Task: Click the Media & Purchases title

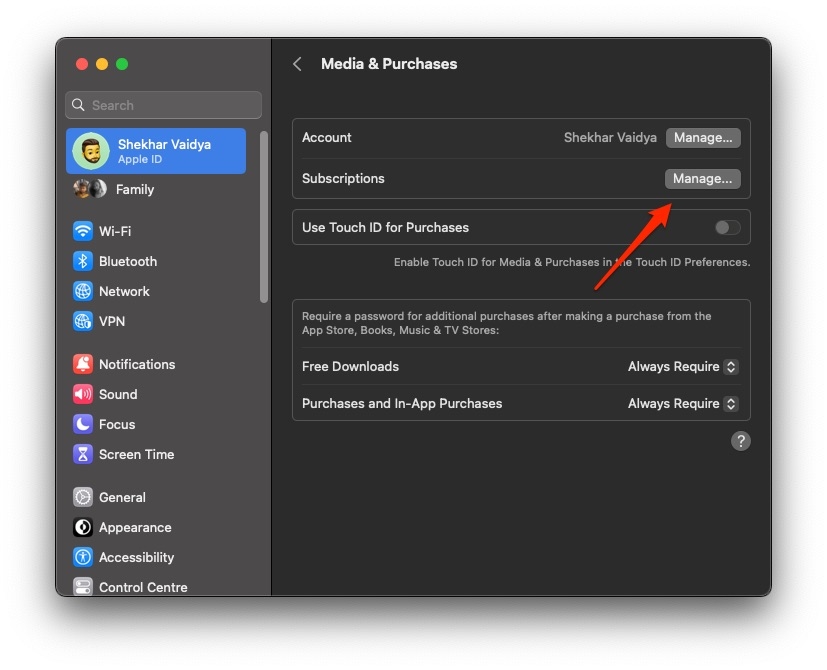Action: point(389,64)
